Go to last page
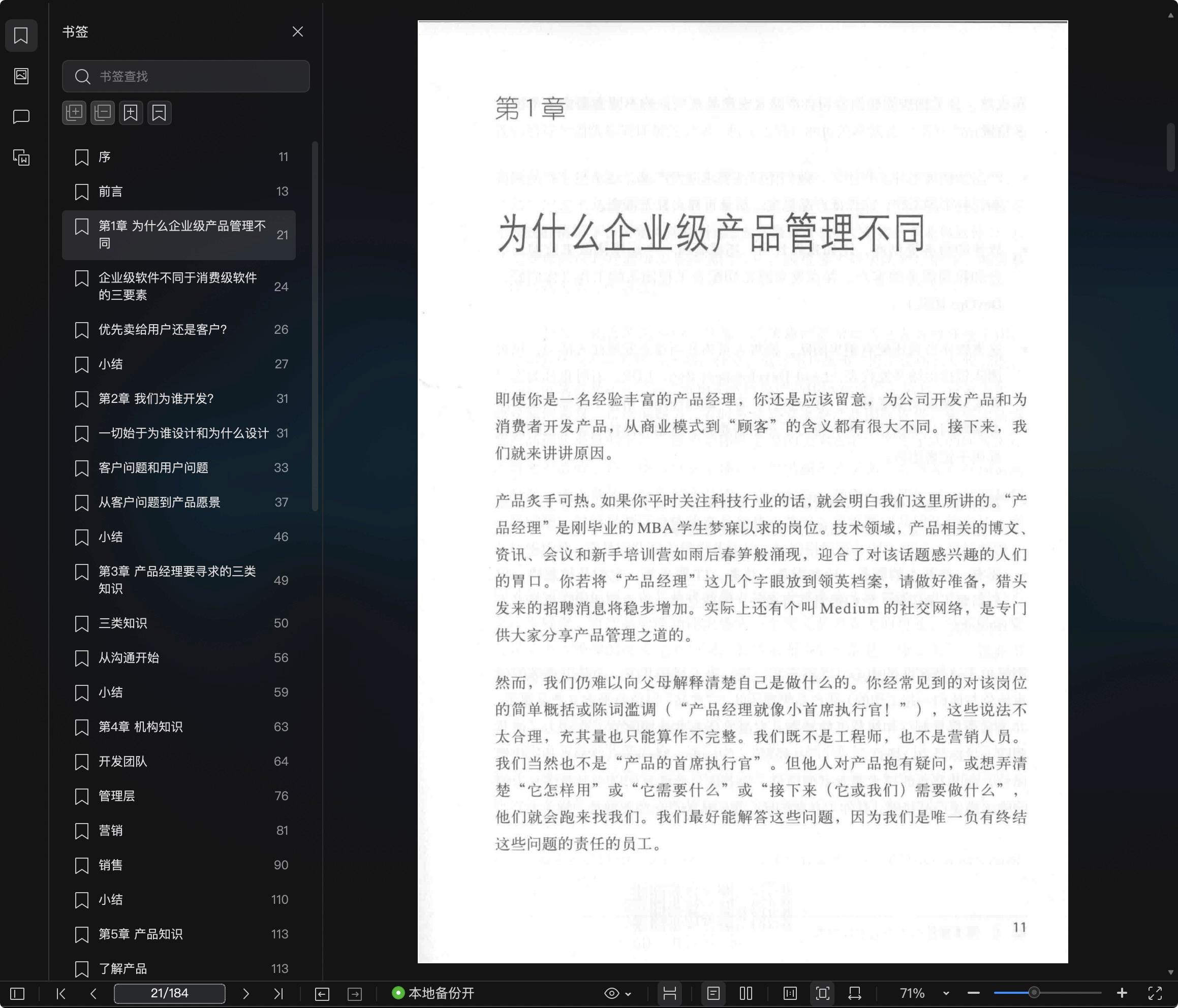 pos(278,993)
